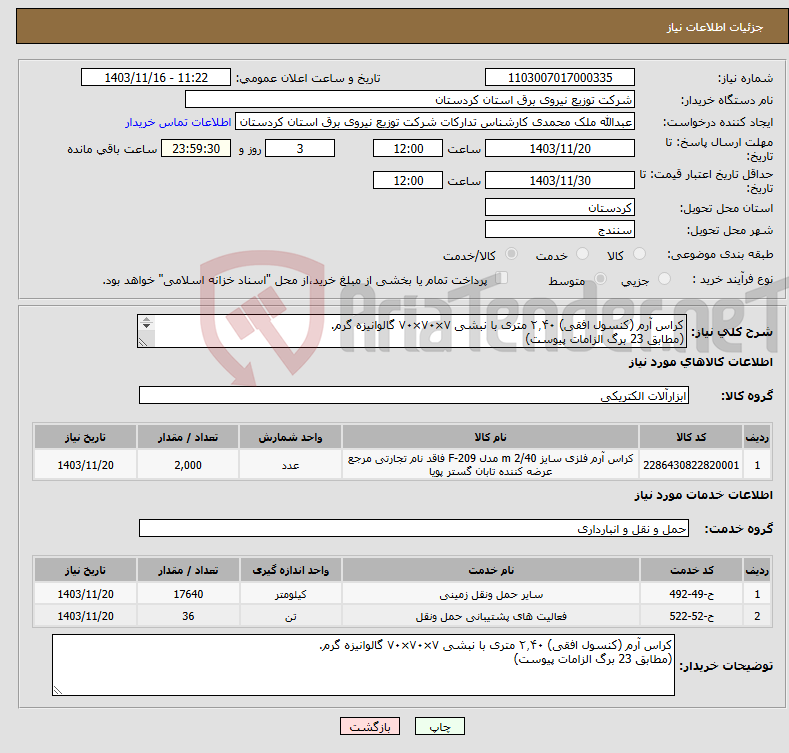This screenshot has height=753, width=789.
Task: Click service name سایر حمل ونقل زمینی
Action: click(x=491, y=594)
